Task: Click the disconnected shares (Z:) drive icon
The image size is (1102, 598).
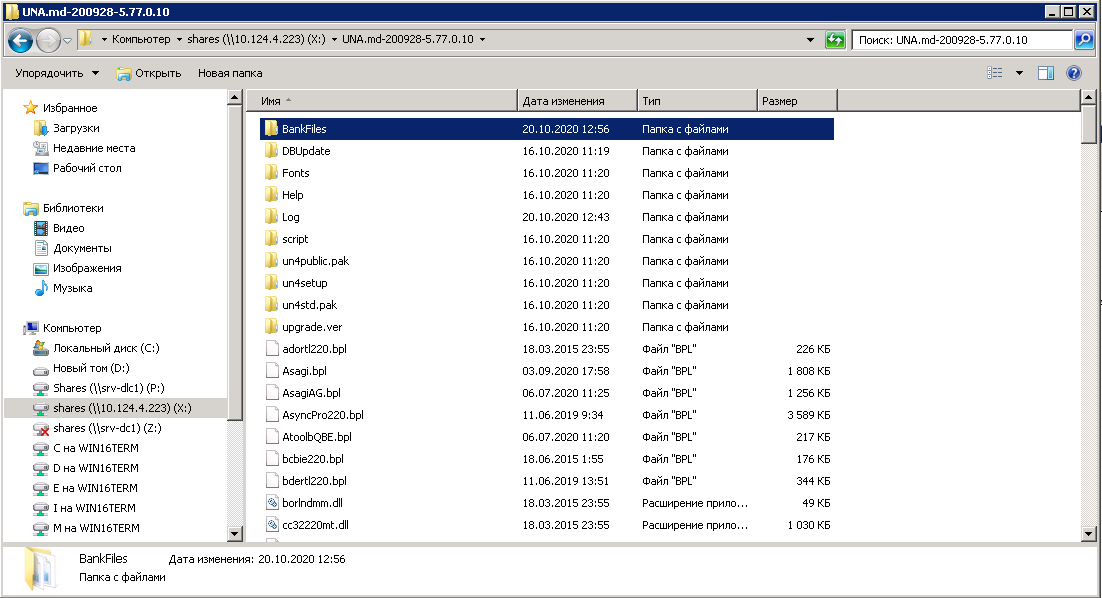Action: (41, 429)
